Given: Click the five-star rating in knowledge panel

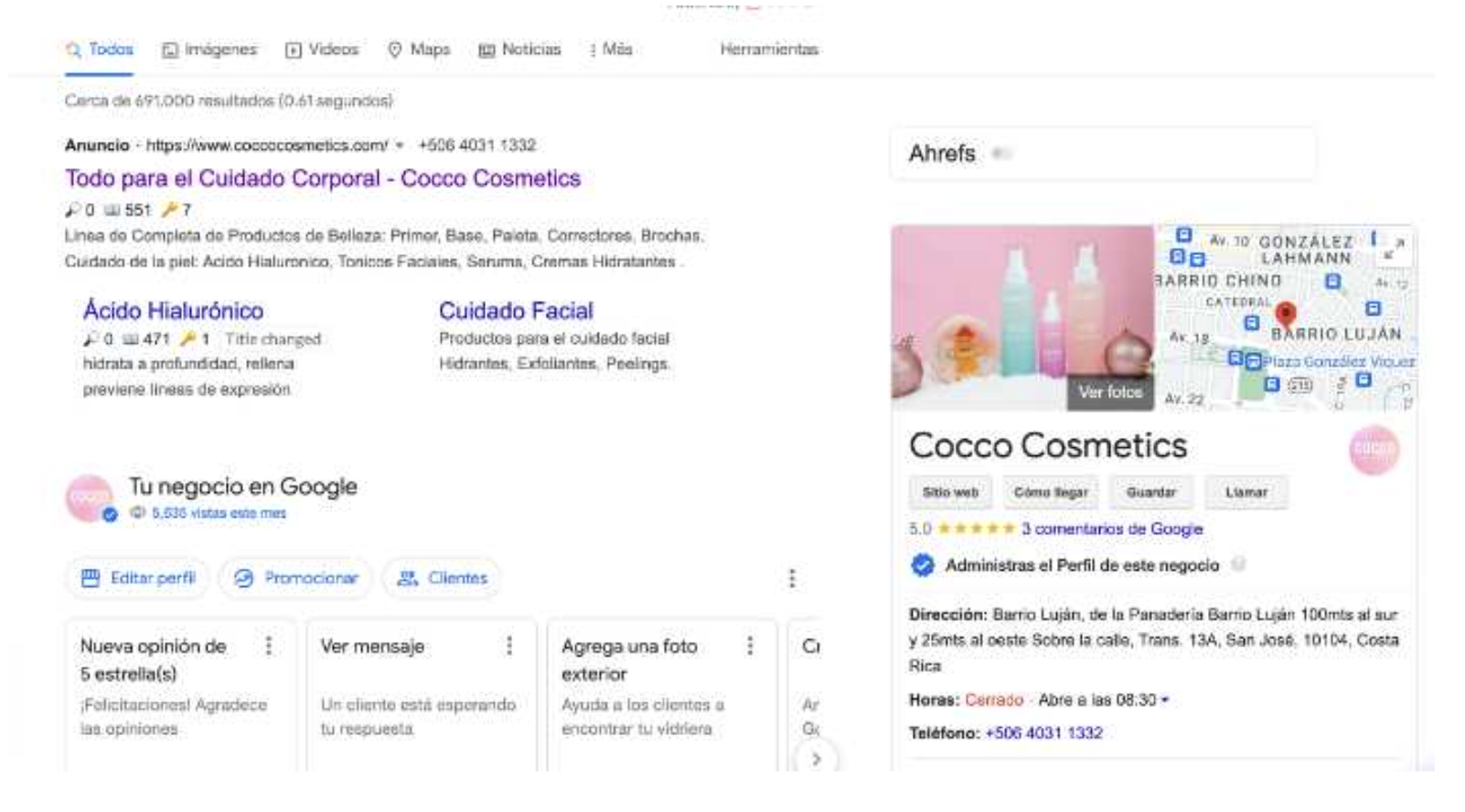Looking at the screenshot, I should click(976, 529).
